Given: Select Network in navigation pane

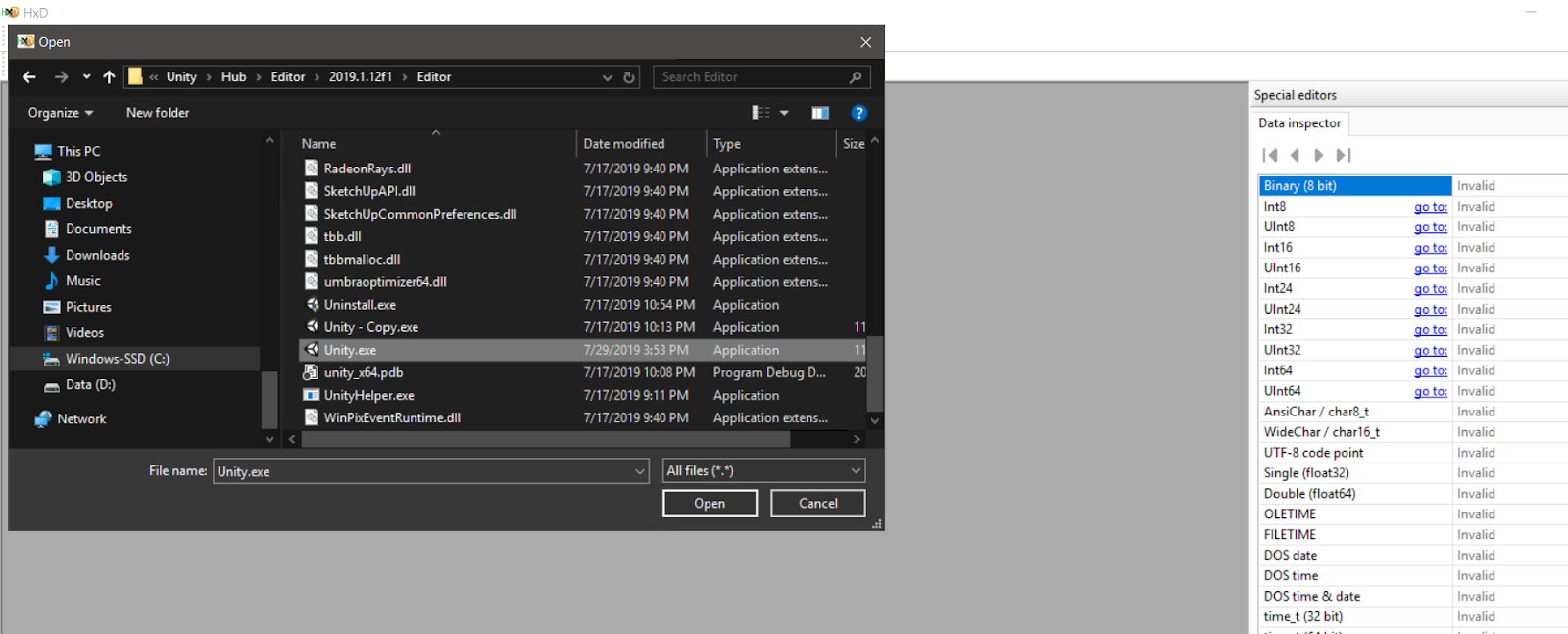Looking at the screenshot, I should 81,418.
